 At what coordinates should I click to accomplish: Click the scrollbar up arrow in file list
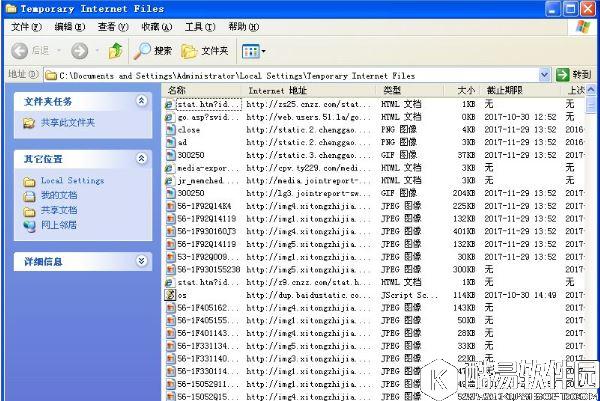[x=591, y=90]
